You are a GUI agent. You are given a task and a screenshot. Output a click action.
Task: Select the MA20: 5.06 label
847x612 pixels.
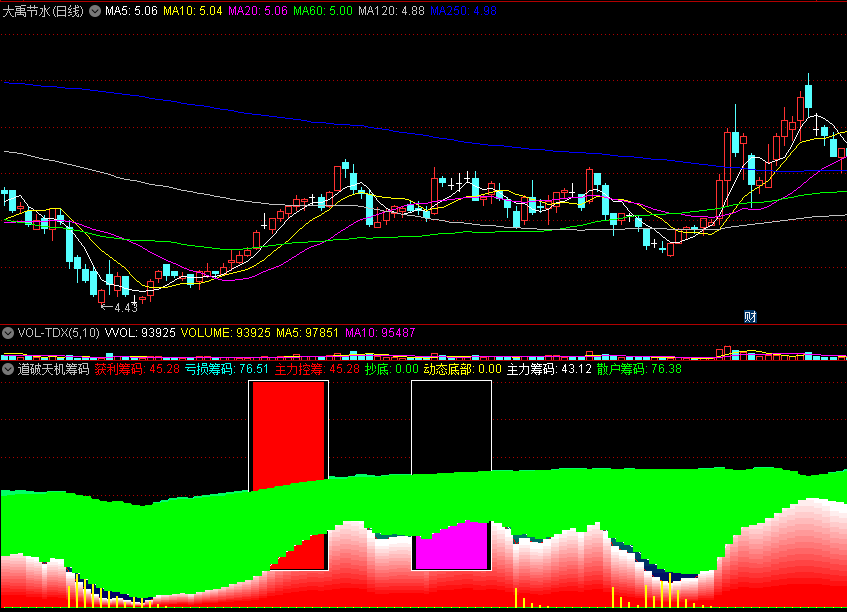(258, 11)
